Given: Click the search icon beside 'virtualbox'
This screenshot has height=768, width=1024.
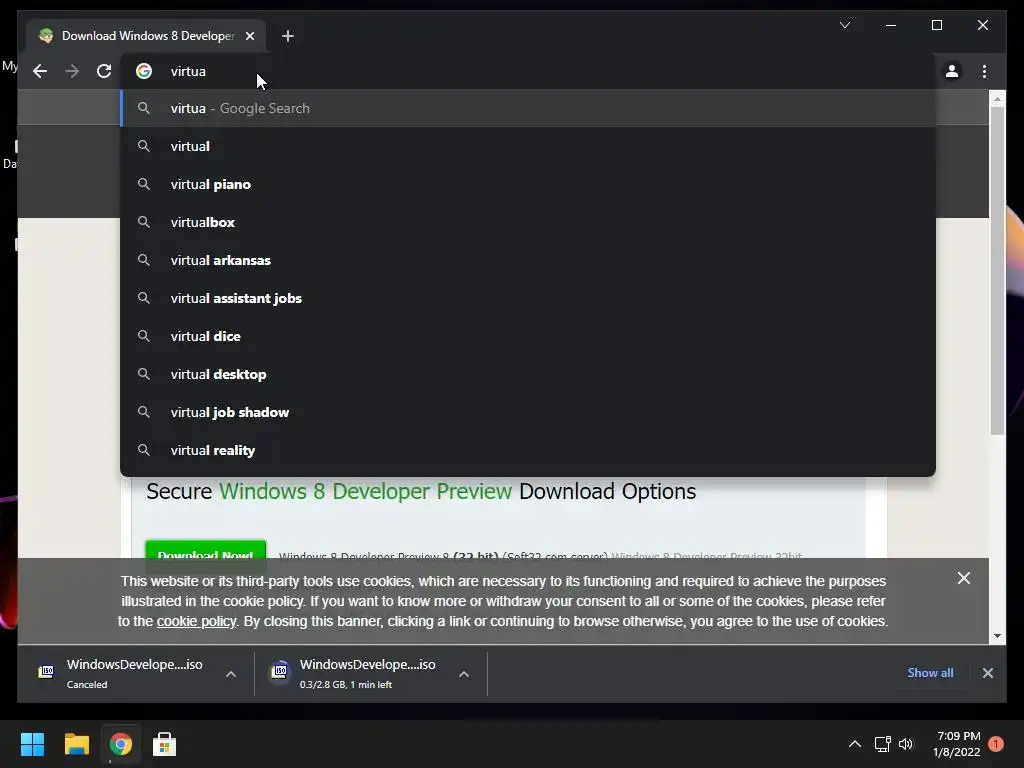Looking at the screenshot, I should (x=144, y=222).
